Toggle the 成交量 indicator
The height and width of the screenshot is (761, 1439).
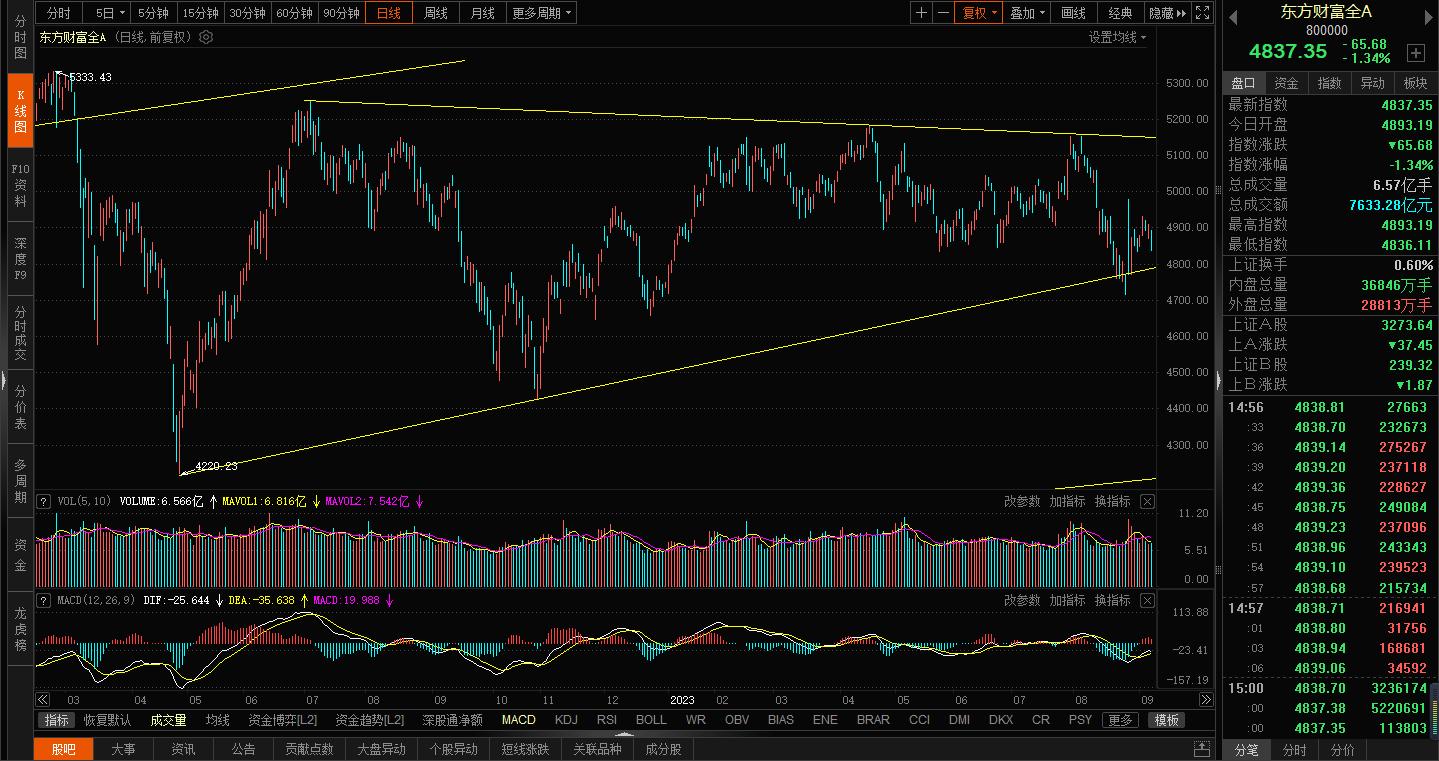[168, 720]
